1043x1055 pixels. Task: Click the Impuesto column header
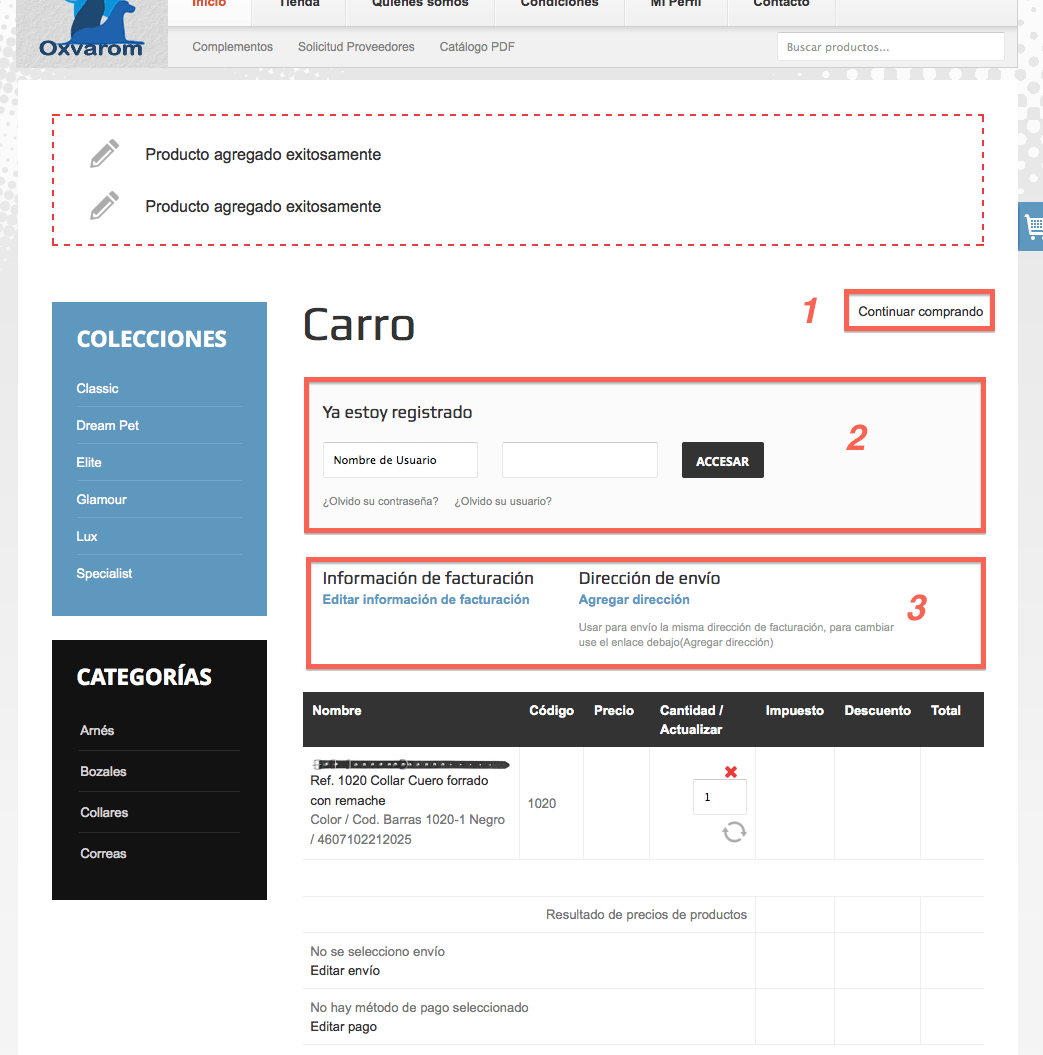pos(795,711)
